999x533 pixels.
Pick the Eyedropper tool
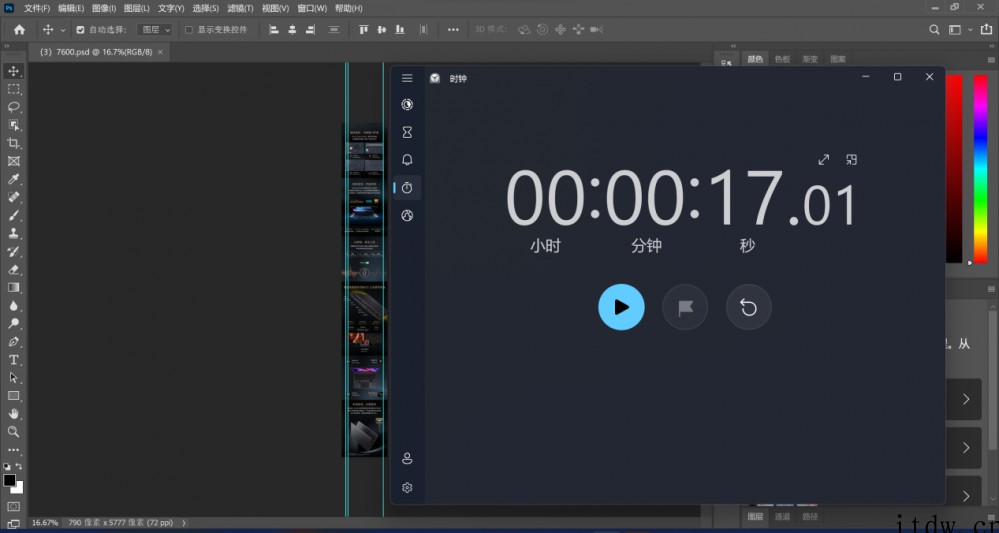[14, 179]
